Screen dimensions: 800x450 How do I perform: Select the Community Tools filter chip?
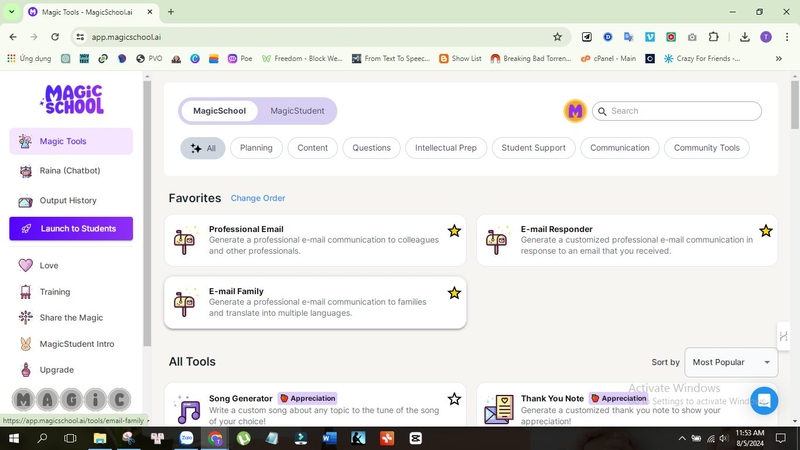[707, 148]
